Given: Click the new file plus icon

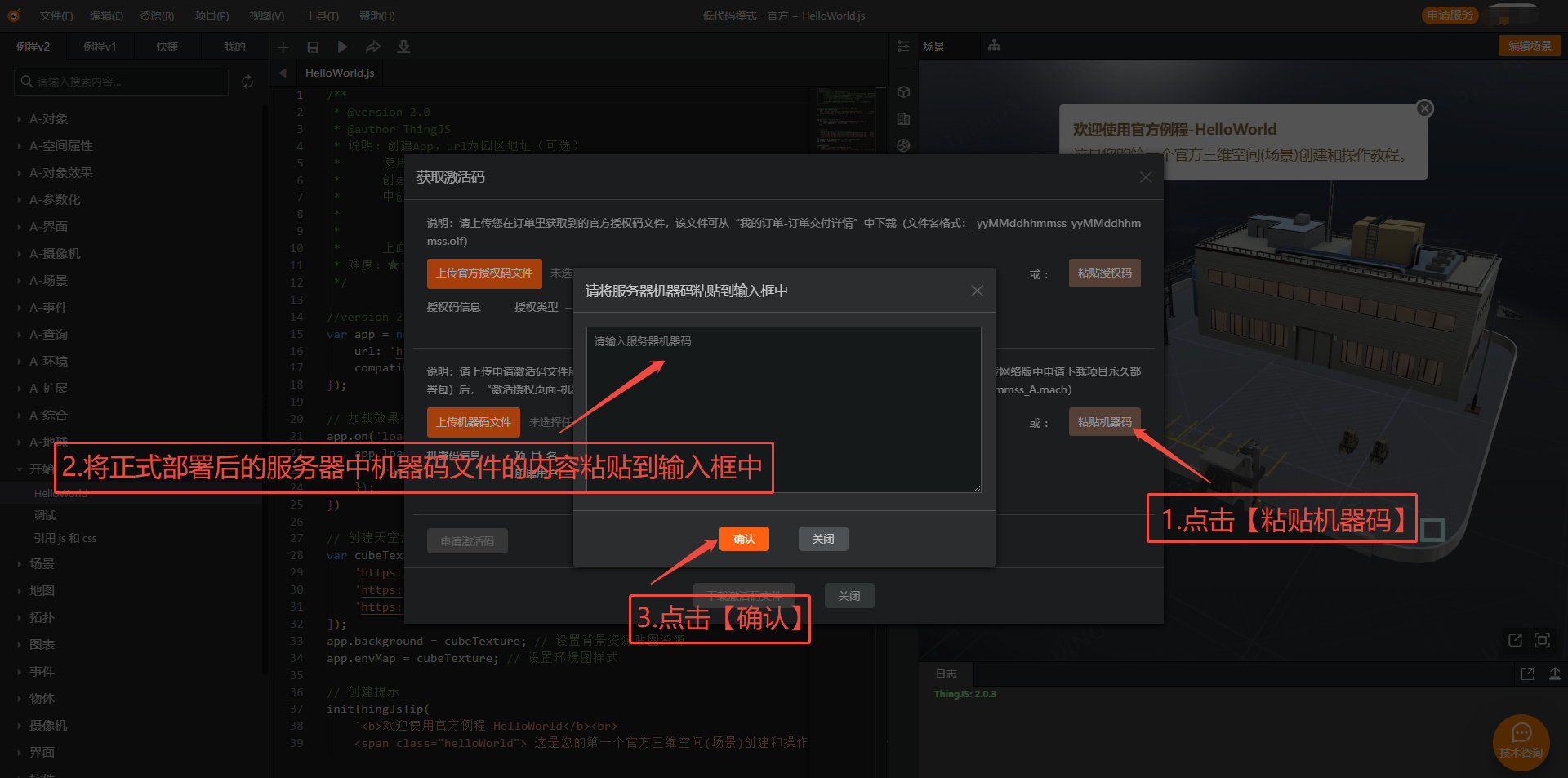Looking at the screenshot, I should tap(283, 47).
